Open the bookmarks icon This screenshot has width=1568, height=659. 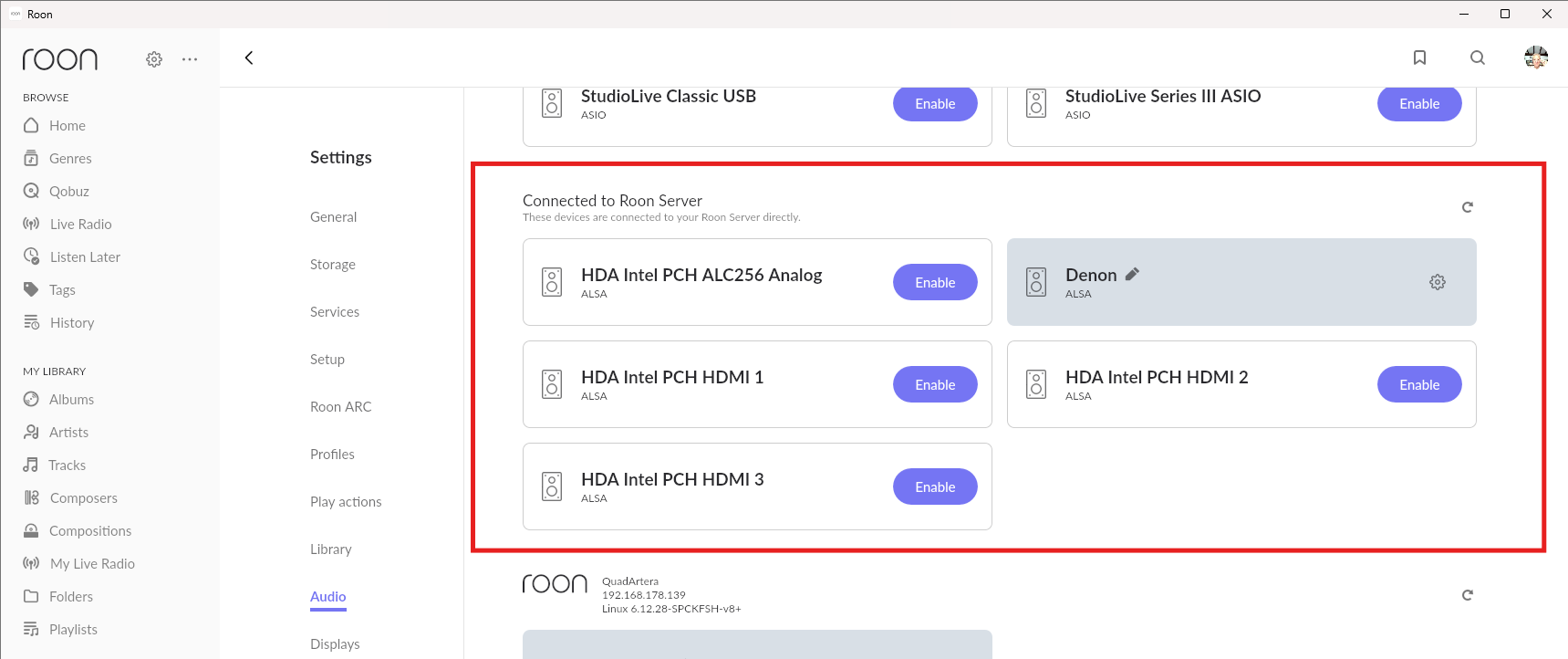(1419, 58)
